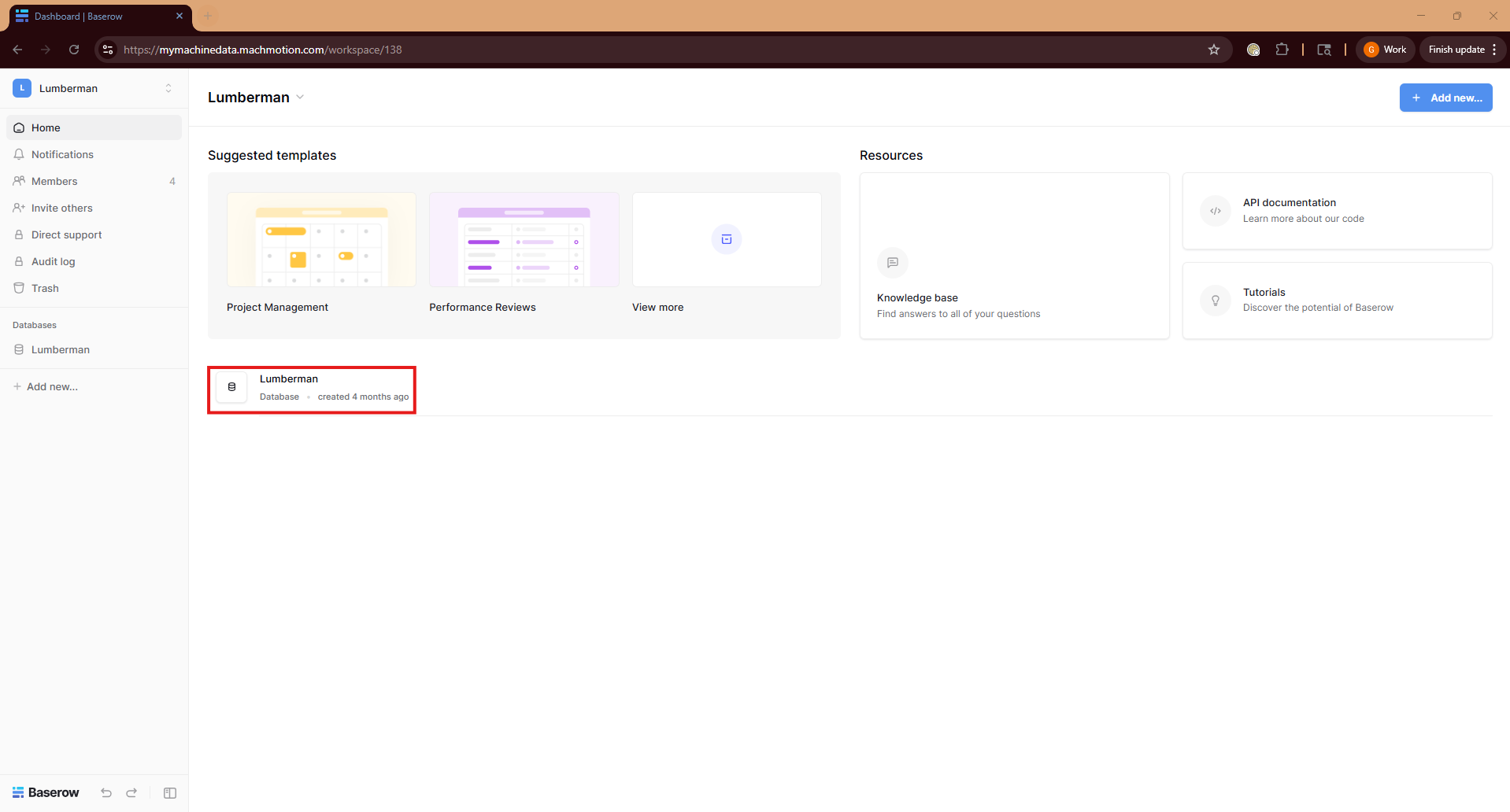
Task: Click the tab search icon in browser toolbar
Action: (1324, 50)
